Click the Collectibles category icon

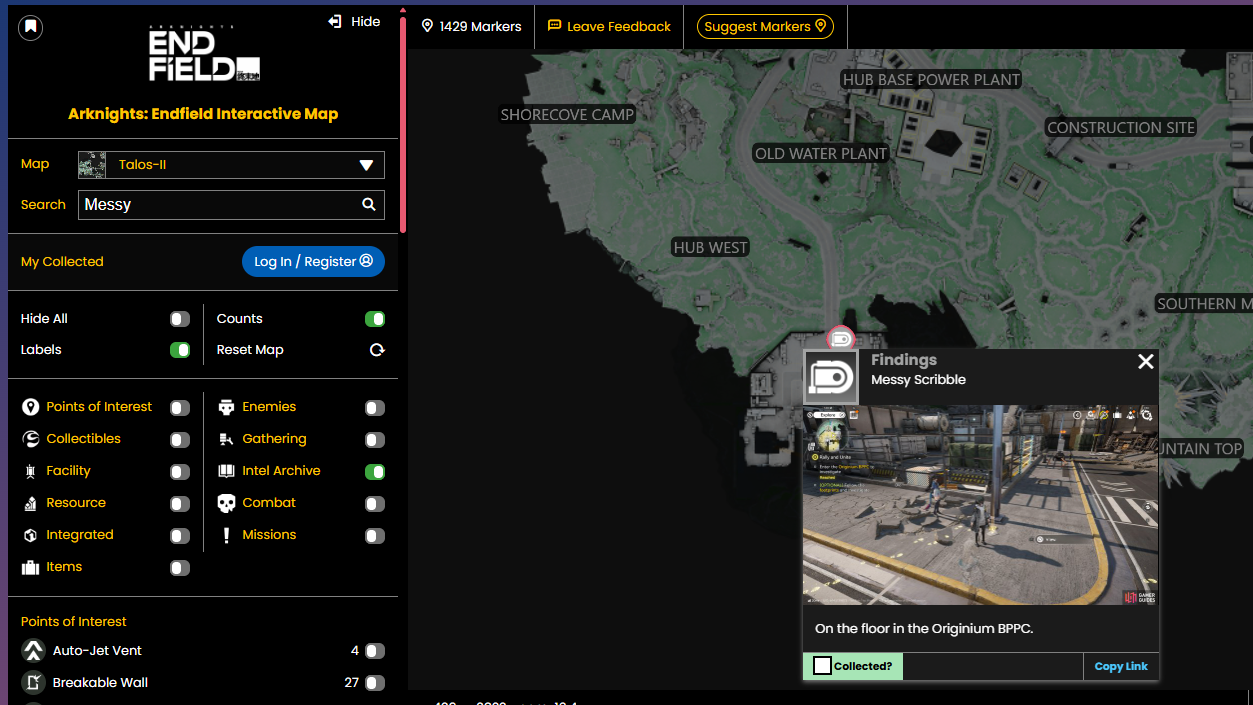pyautogui.click(x=31, y=439)
